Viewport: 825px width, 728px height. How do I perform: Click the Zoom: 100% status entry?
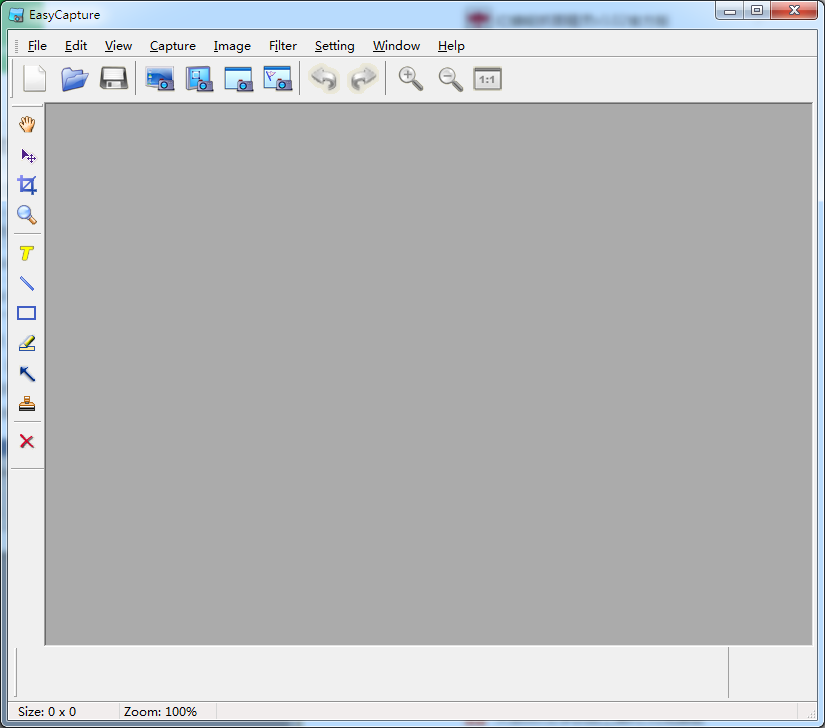click(x=160, y=712)
